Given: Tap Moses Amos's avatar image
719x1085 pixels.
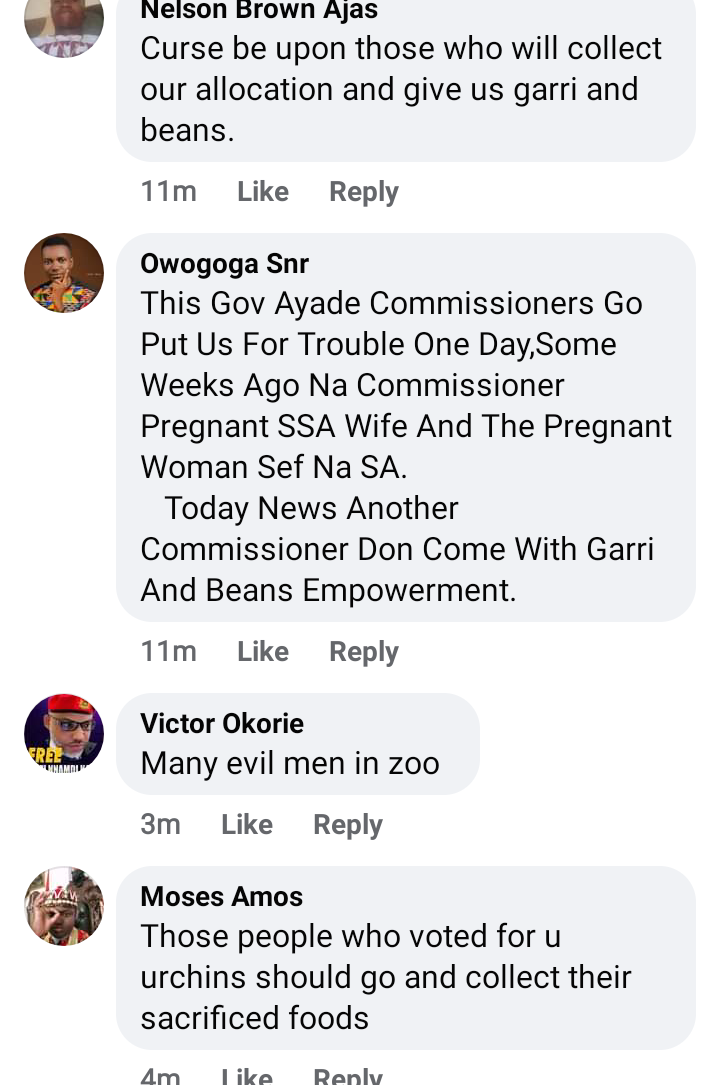Looking at the screenshot, I should pyautogui.click(x=64, y=906).
